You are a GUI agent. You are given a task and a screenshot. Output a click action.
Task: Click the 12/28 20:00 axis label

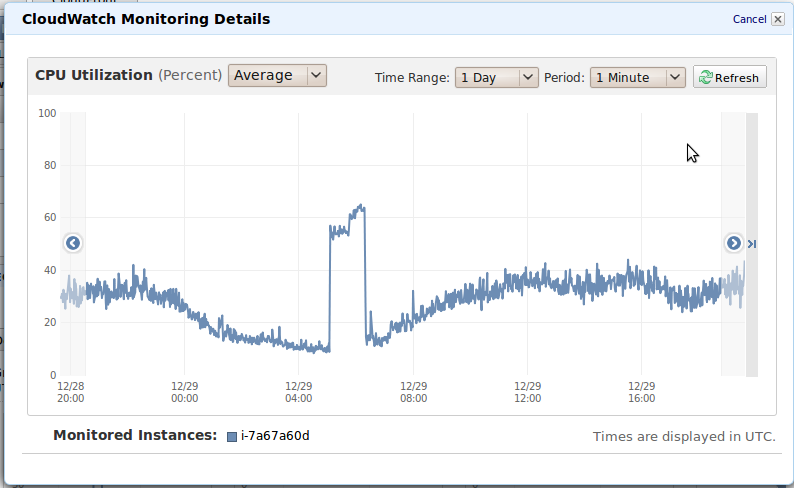click(x=70, y=392)
